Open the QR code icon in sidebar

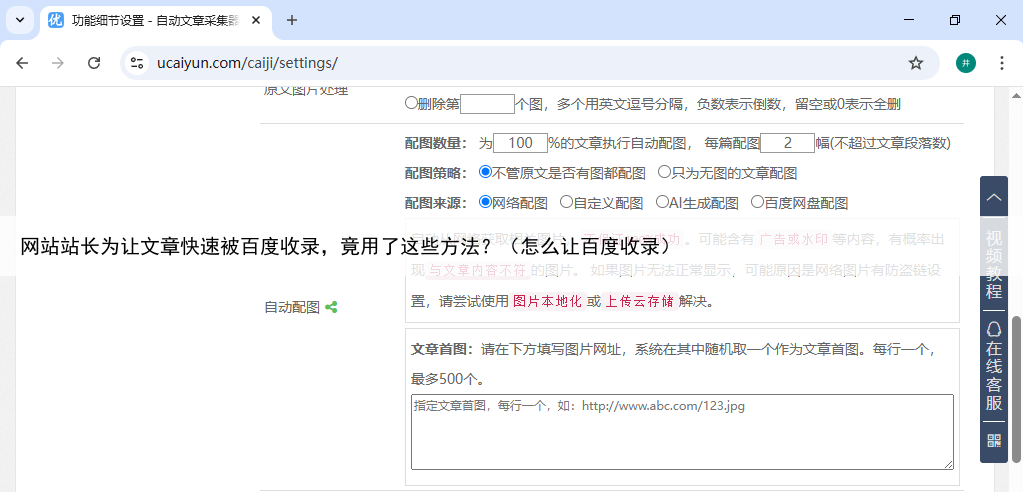994,440
